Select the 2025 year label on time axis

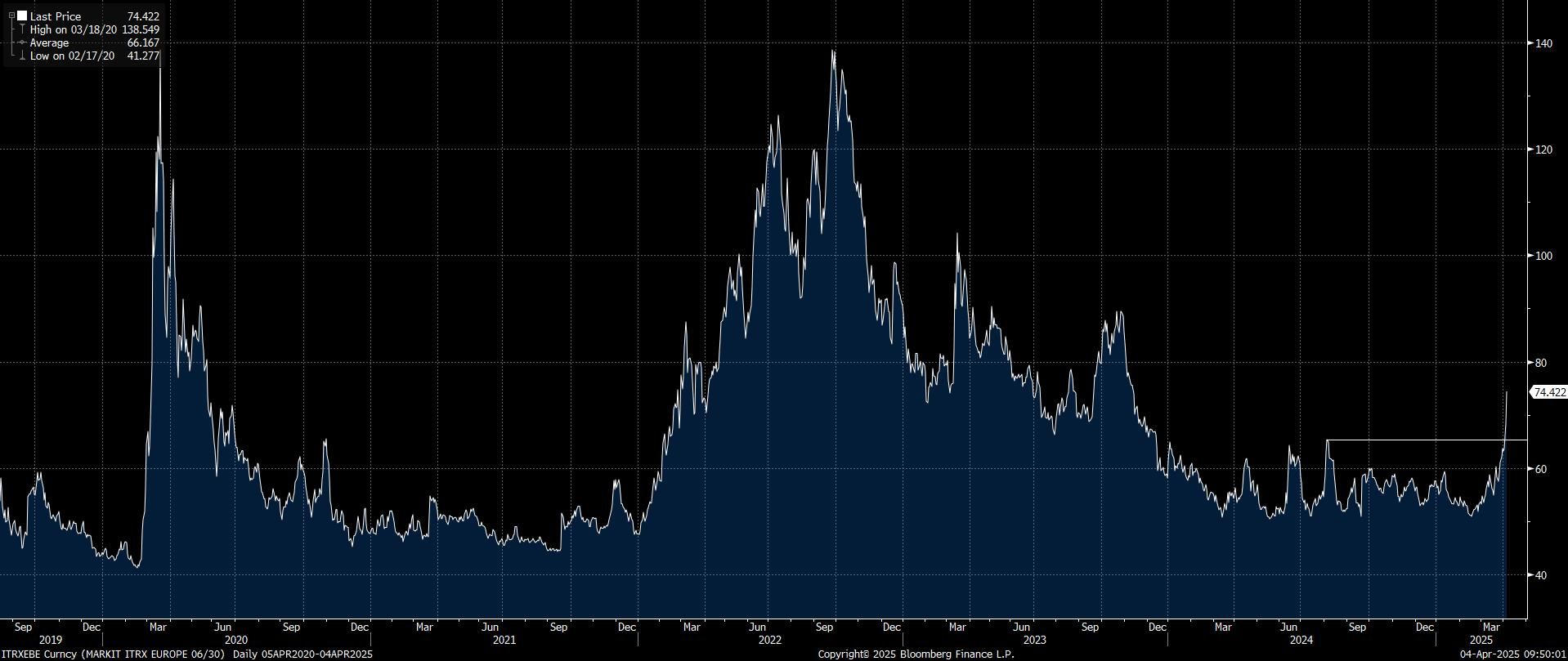[x=1481, y=640]
